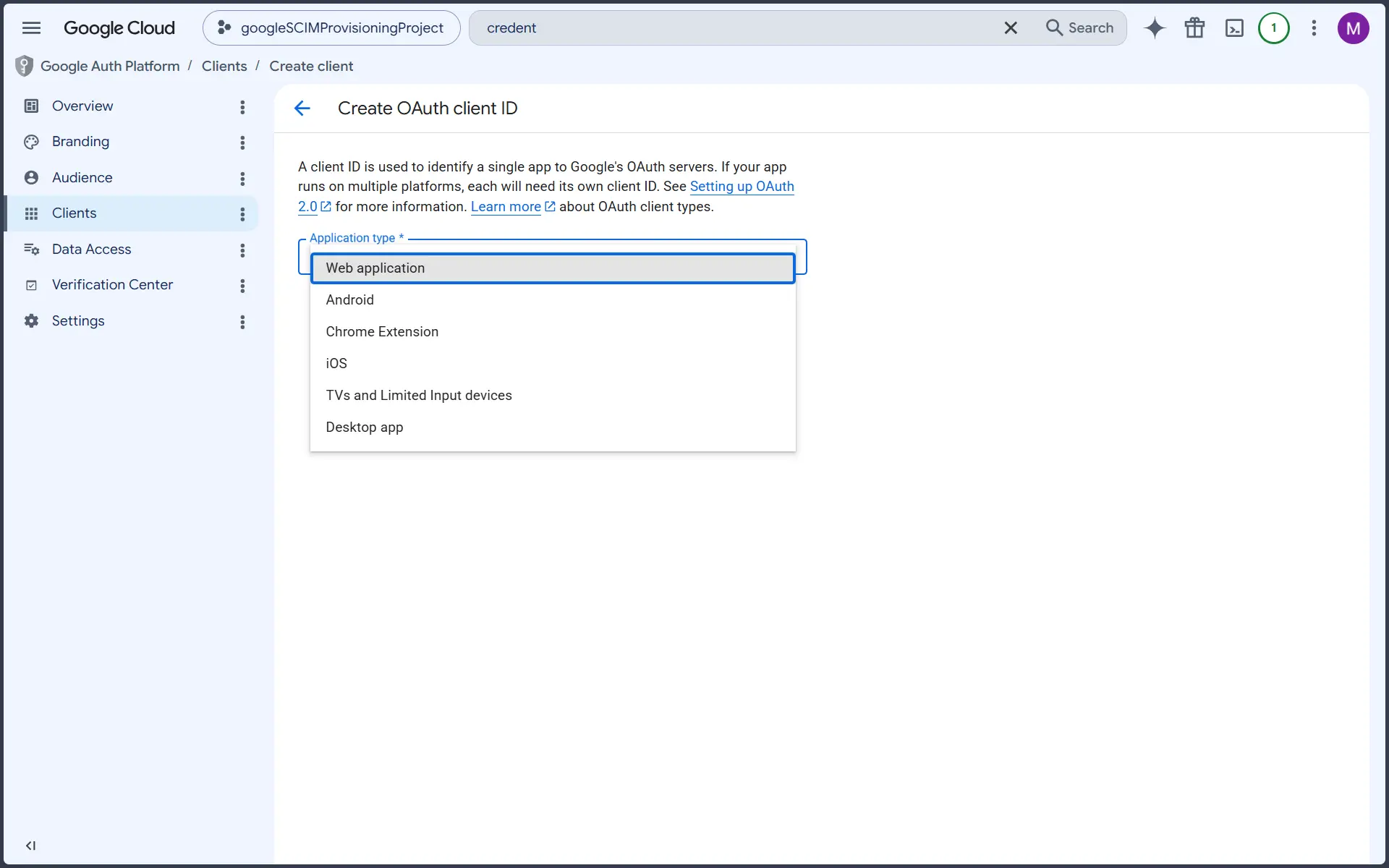Screen dimensions: 1389x868
Task: Open the Clients row three-dot menu
Action: [x=242, y=214]
